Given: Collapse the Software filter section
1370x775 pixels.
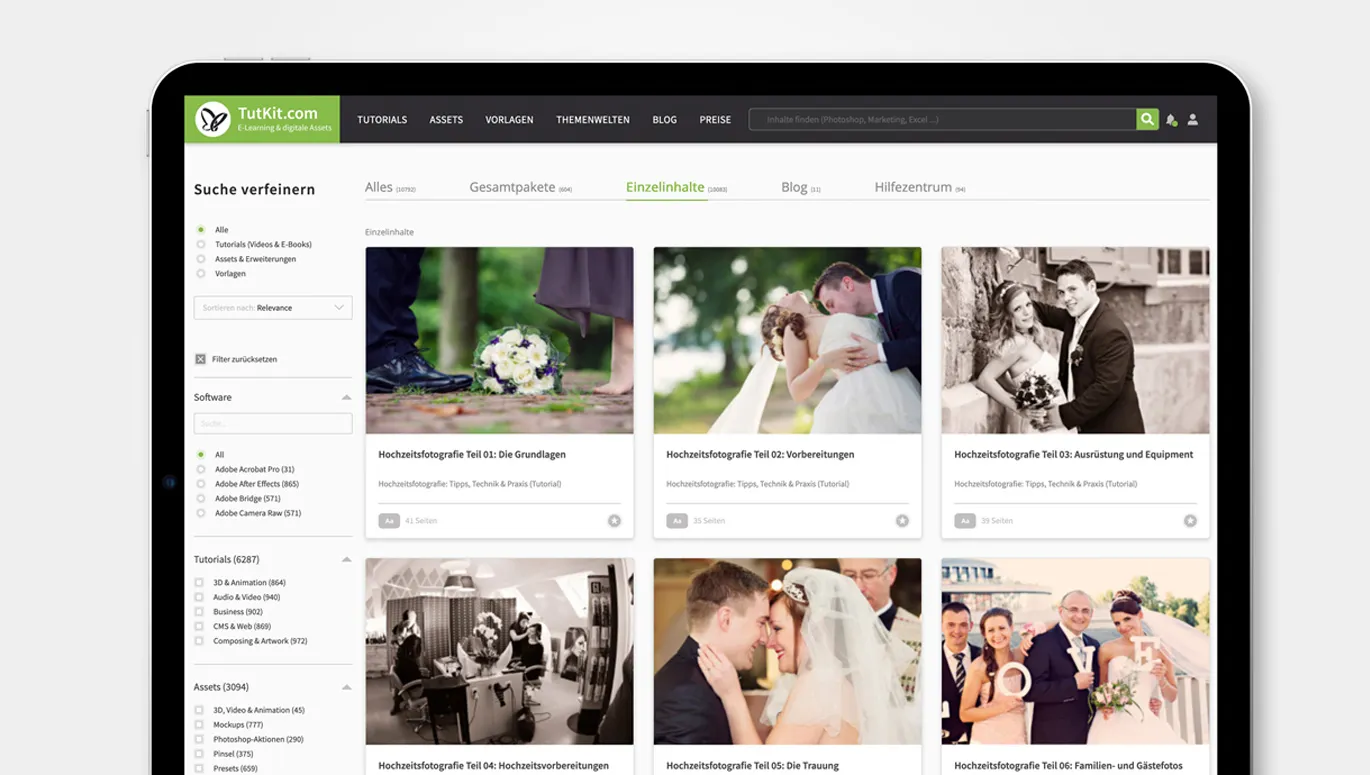Looking at the screenshot, I should click(x=346, y=398).
